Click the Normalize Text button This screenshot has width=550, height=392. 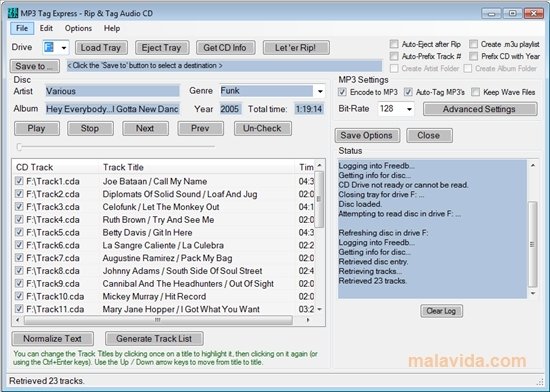53,339
